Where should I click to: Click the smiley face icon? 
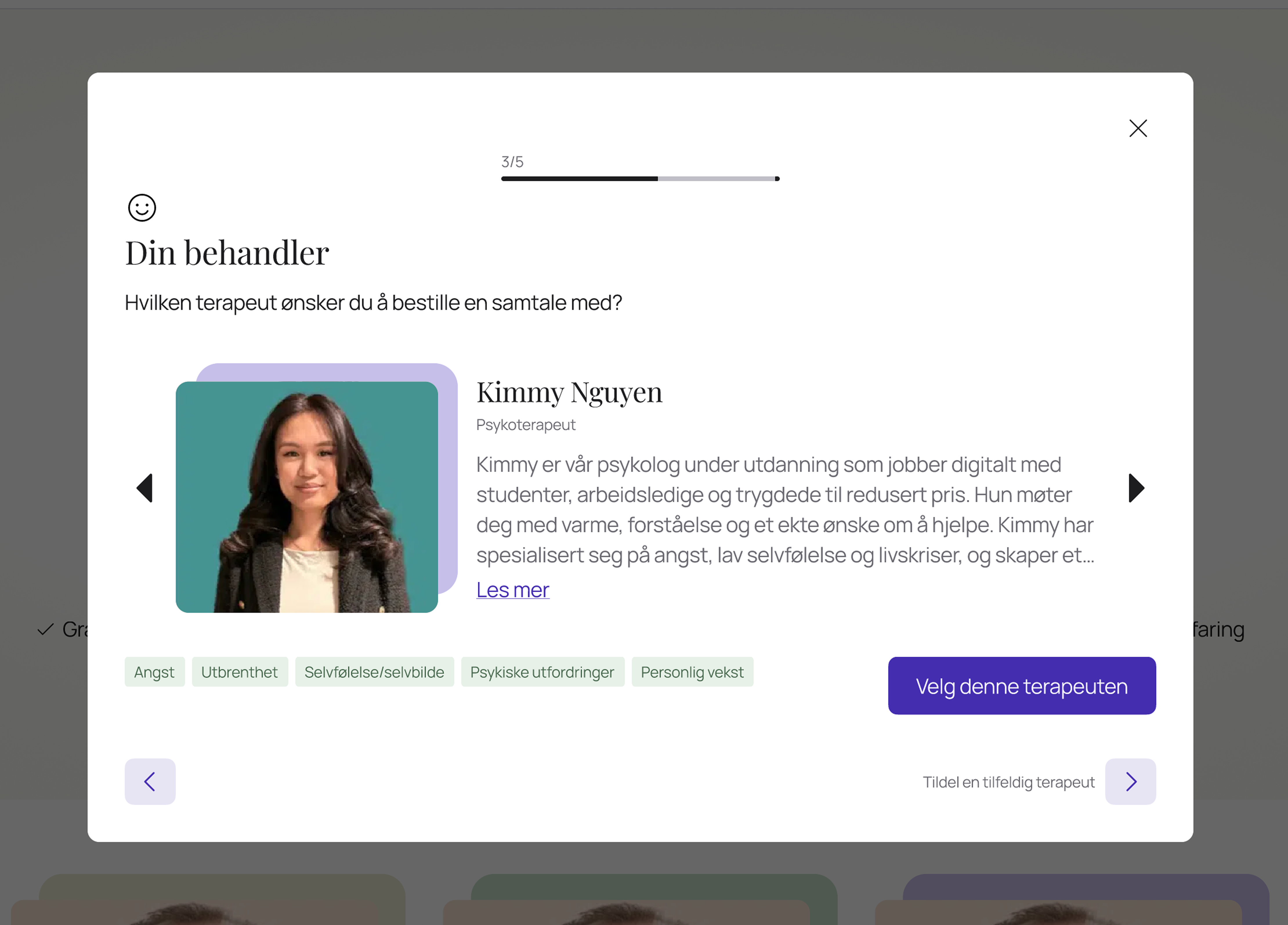(x=142, y=208)
